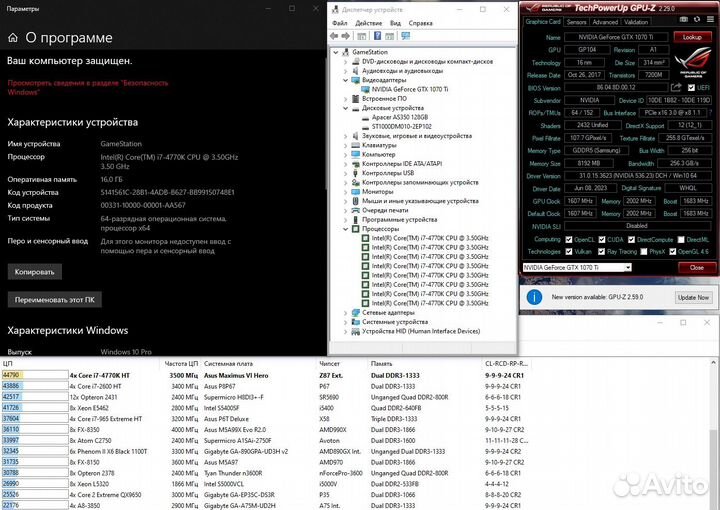Open the Безопасность Windows details link
The image size is (720, 510).
click(x=88, y=87)
